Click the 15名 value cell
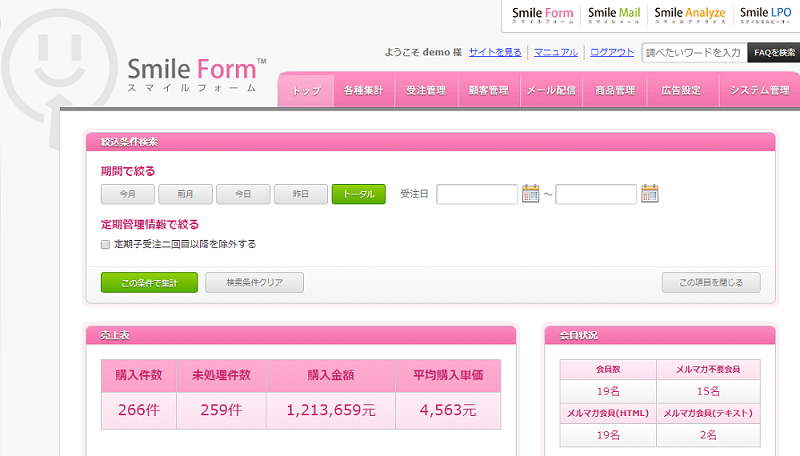Image resolution: width=800 pixels, height=456 pixels. click(x=708, y=391)
